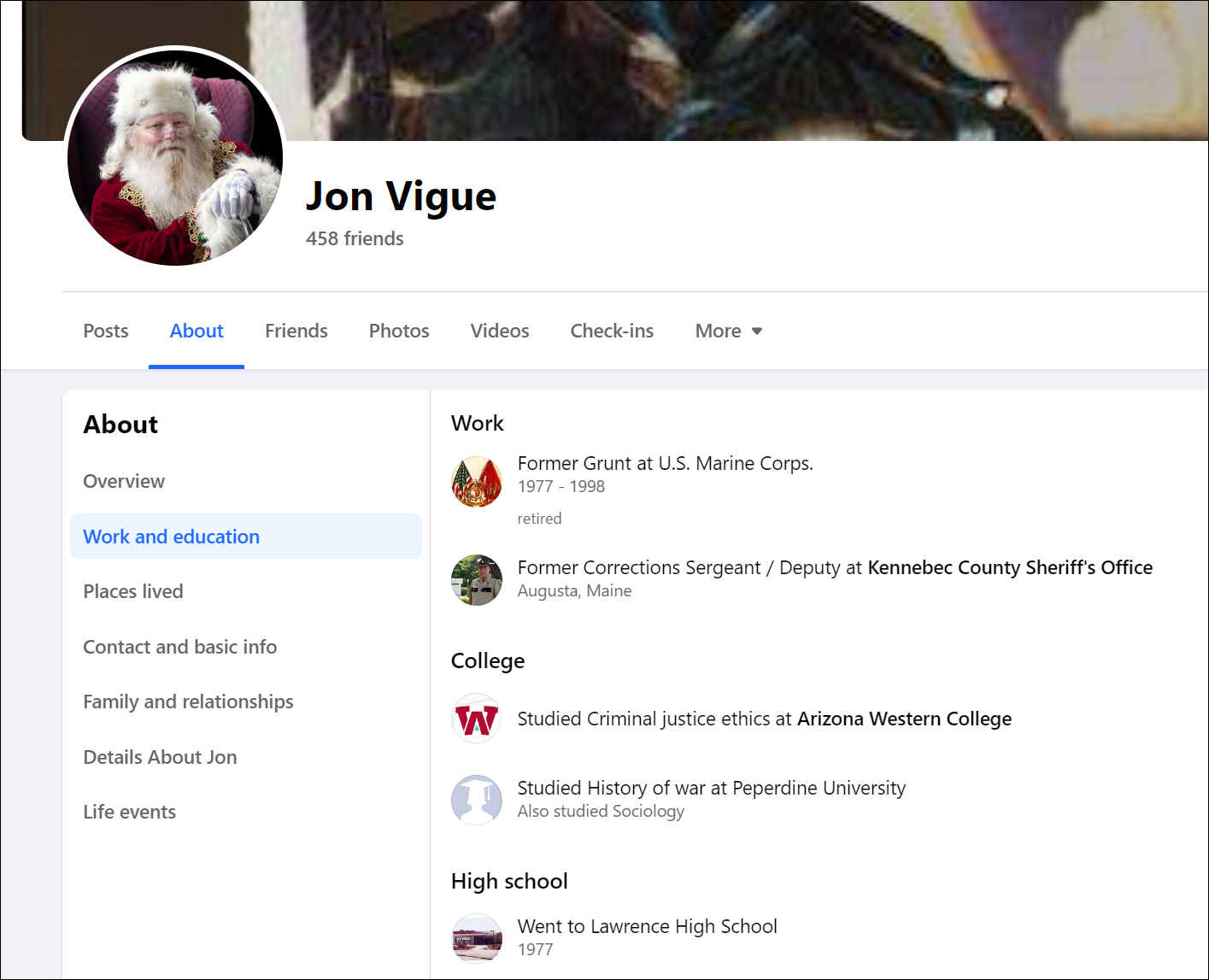1209x980 pixels.
Task: Open the Friends tab
Action: 296,332
